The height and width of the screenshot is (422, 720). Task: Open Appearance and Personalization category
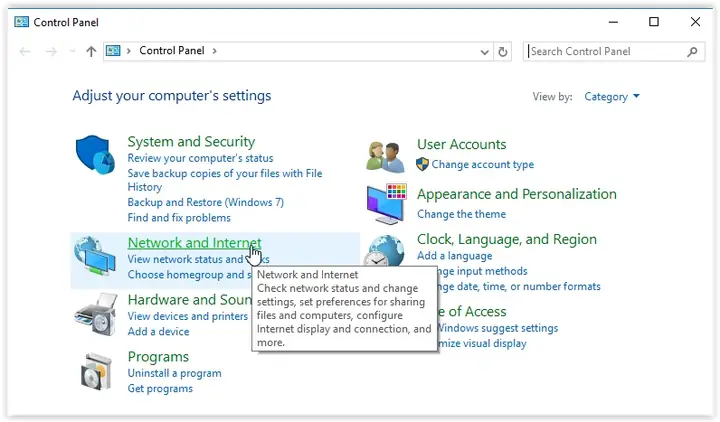517,194
